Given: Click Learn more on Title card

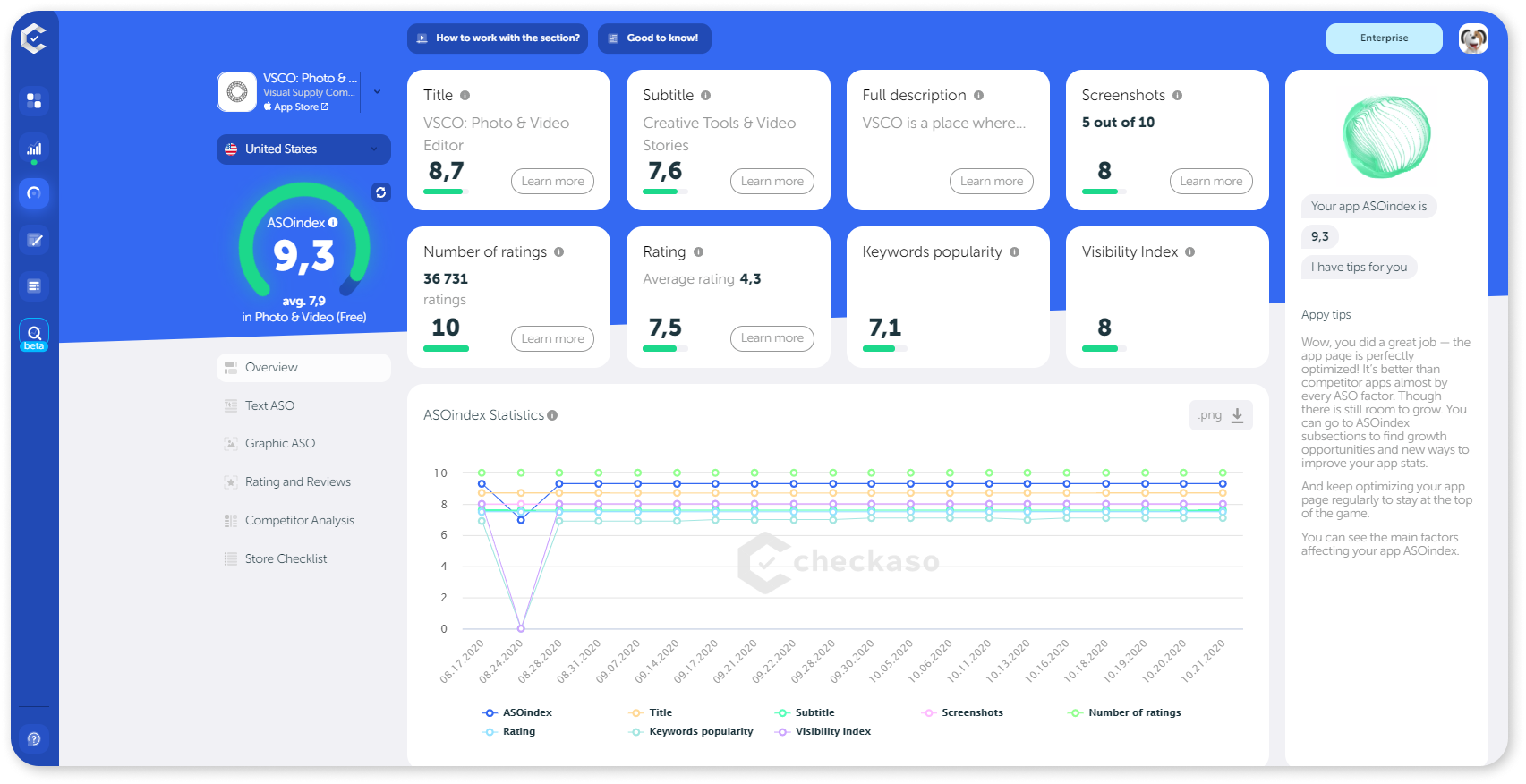Looking at the screenshot, I should click(552, 182).
